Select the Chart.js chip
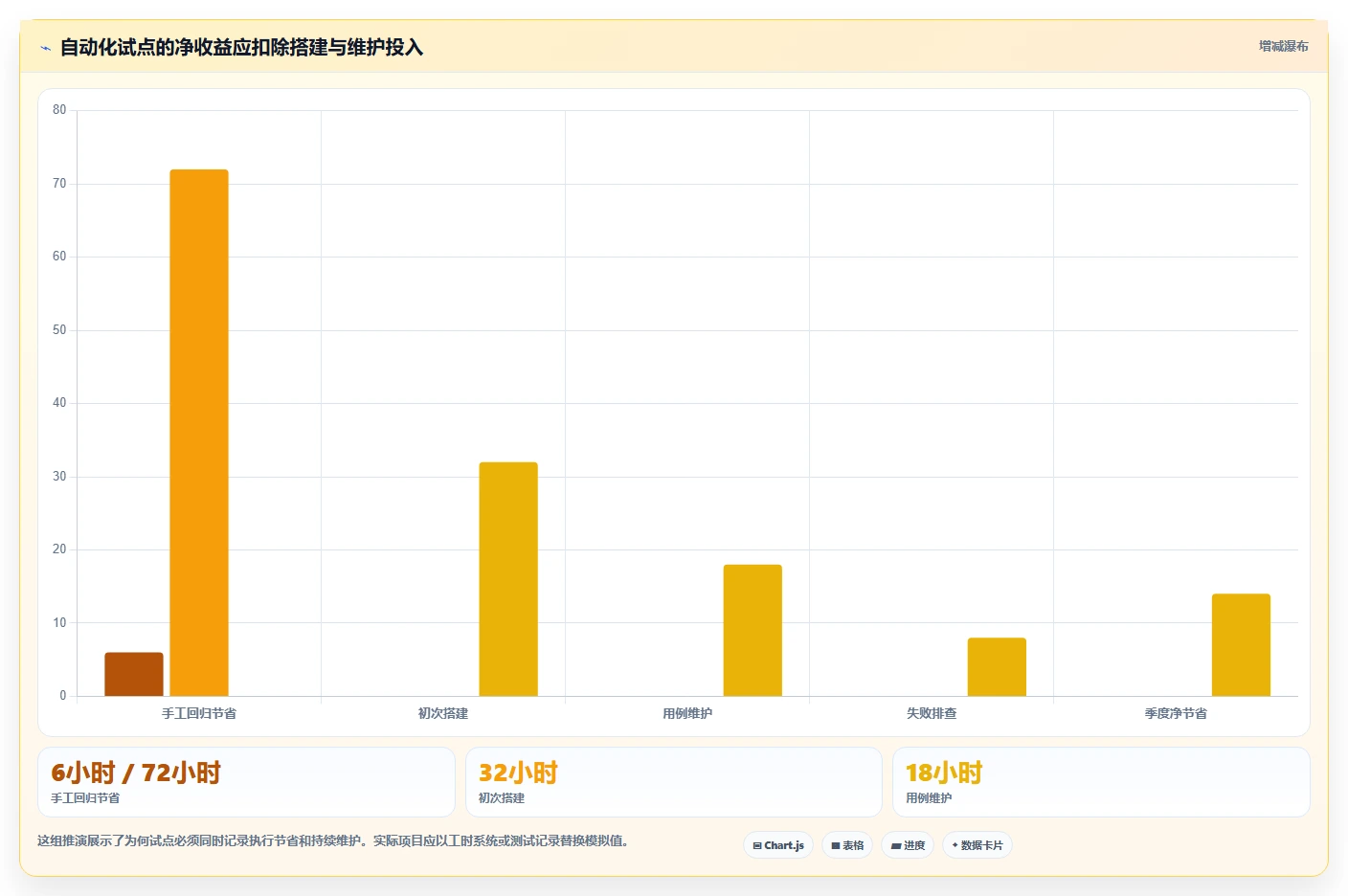 (778, 845)
